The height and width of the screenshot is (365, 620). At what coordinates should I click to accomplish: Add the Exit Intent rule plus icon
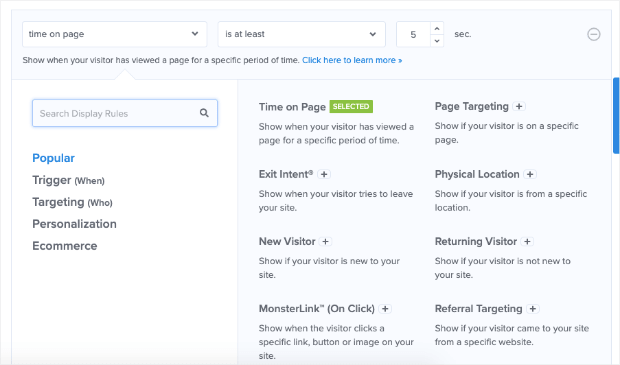324,174
